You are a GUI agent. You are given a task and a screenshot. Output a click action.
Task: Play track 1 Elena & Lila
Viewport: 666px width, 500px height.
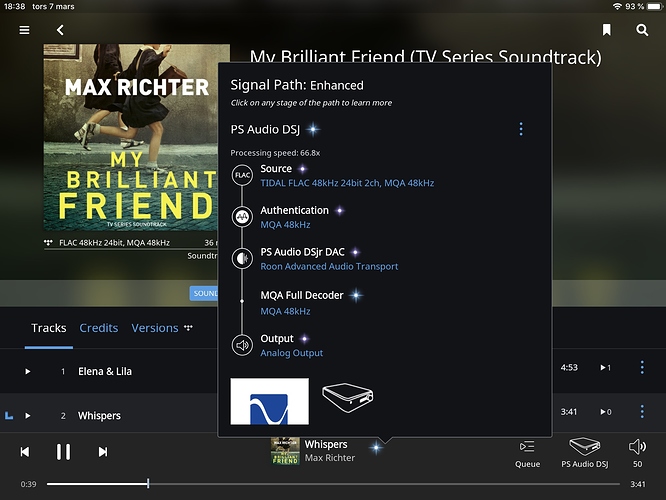coord(28,371)
